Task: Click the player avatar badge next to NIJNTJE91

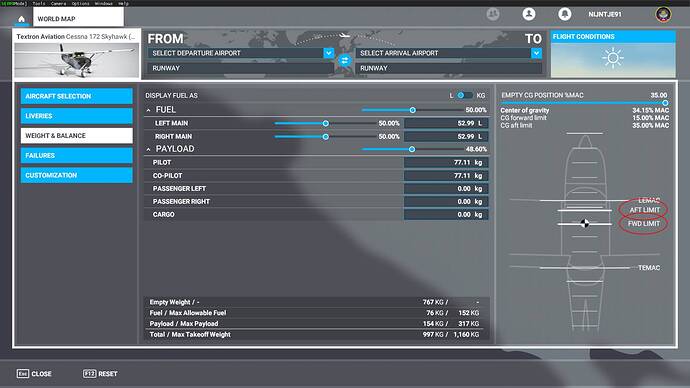Action: click(x=664, y=14)
